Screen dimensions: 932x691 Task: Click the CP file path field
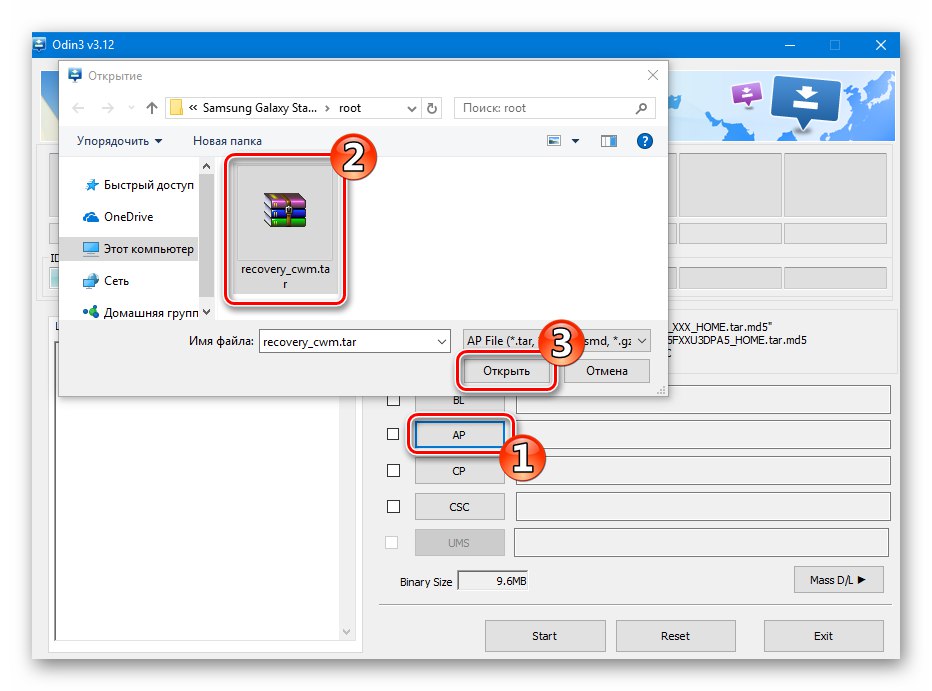703,471
